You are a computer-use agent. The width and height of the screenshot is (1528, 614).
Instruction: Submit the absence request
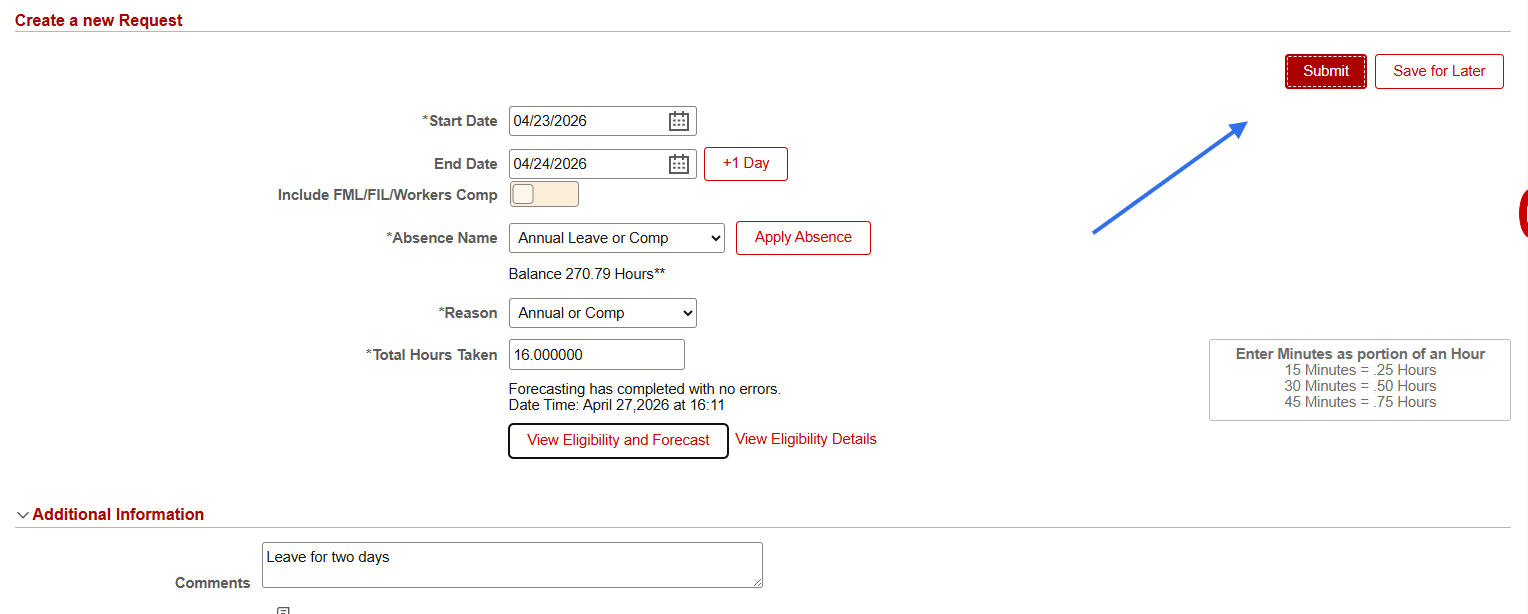(1326, 71)
